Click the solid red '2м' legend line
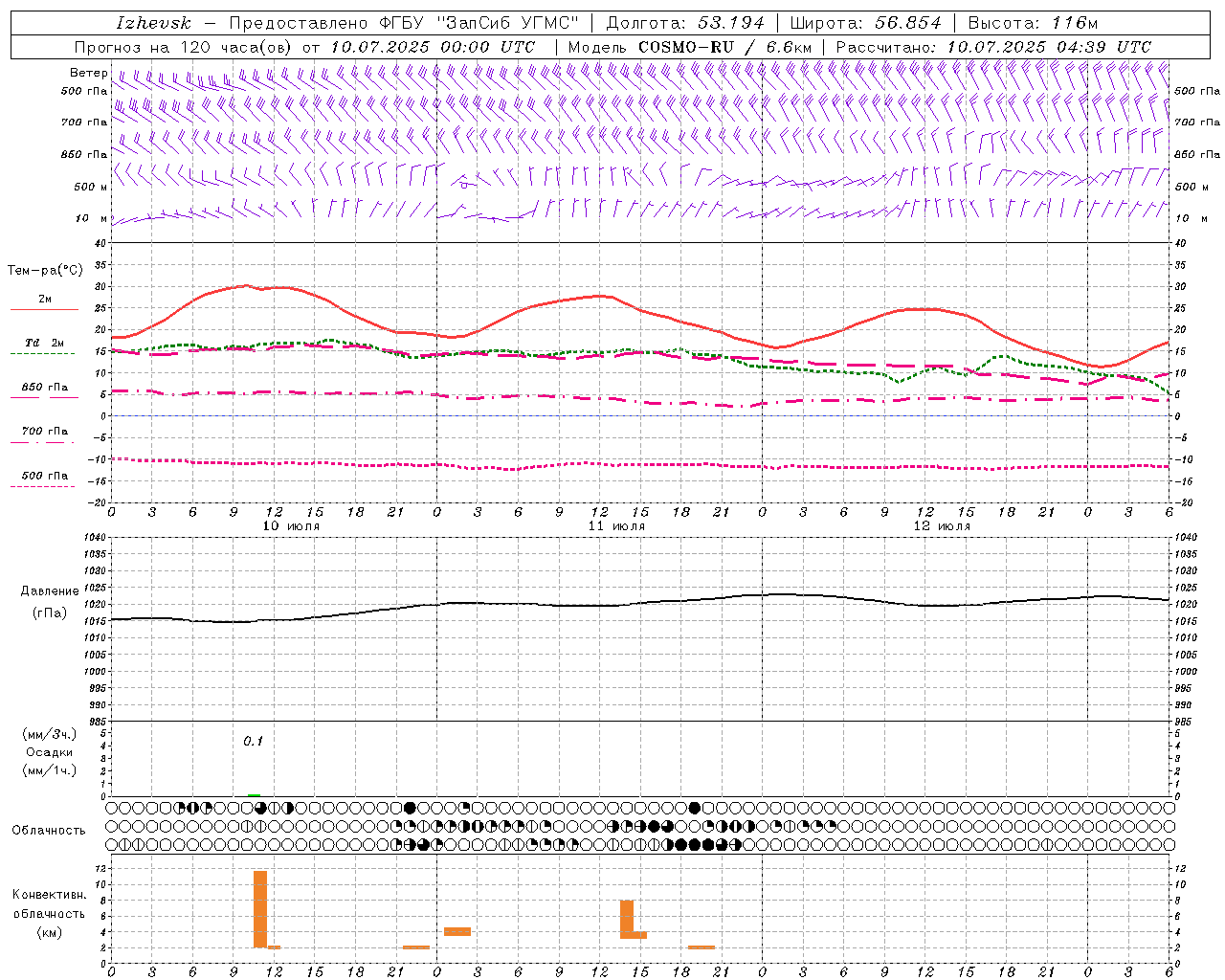 [44, 310]
